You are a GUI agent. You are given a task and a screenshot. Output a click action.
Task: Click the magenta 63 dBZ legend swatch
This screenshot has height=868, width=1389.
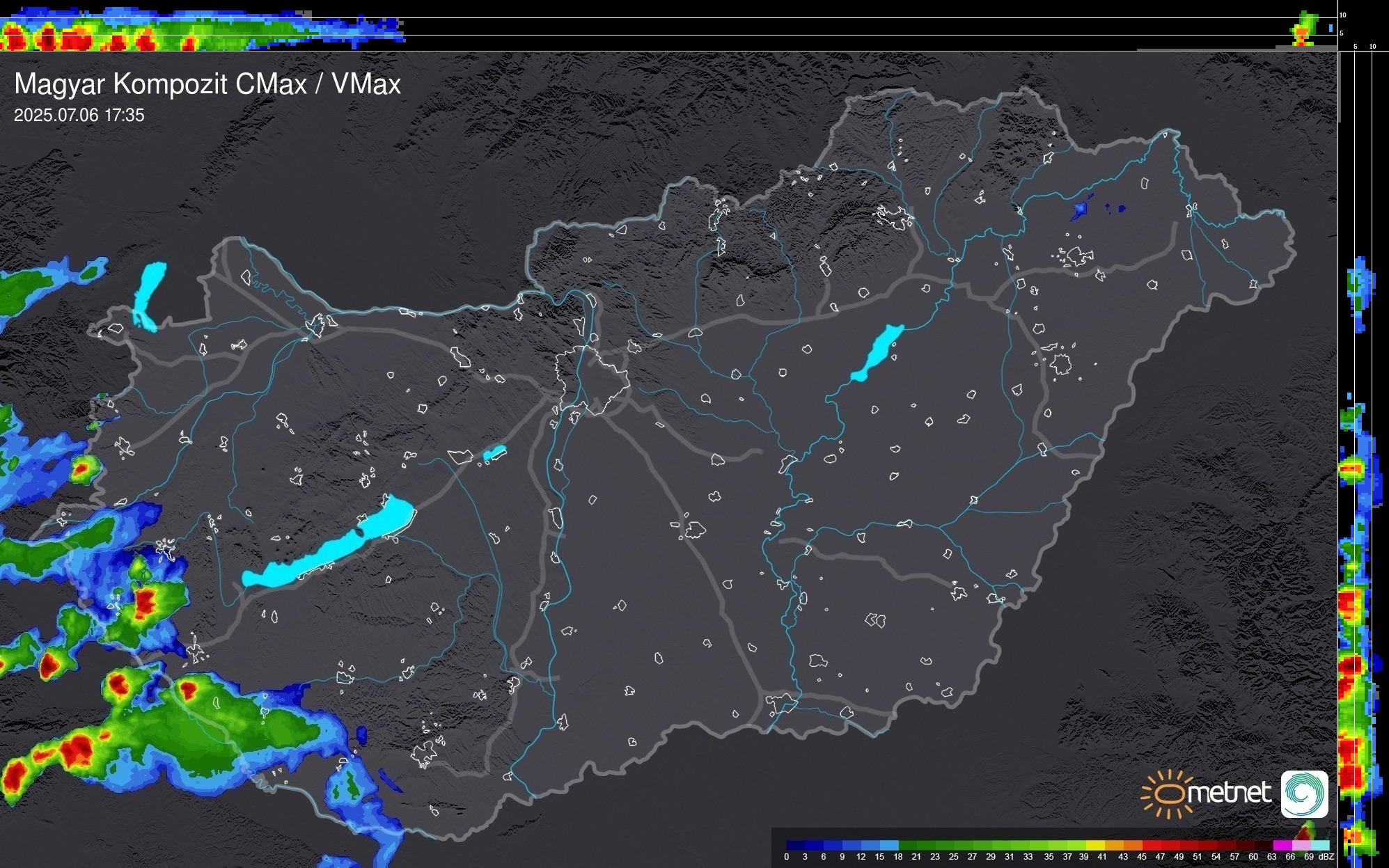click(1281, 845)
